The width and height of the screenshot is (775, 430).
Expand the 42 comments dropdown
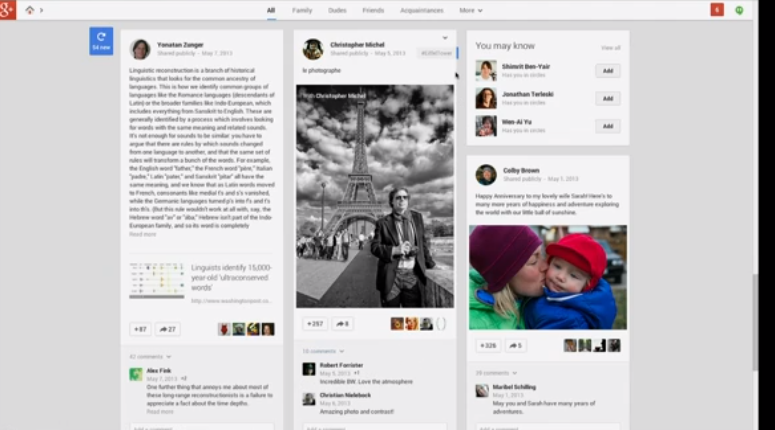pyautogui.click(x=150, y=356)
